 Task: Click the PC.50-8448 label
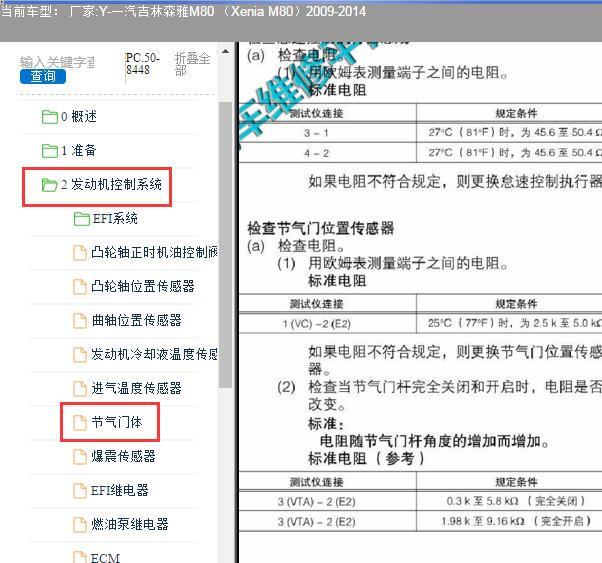[142, 64]
